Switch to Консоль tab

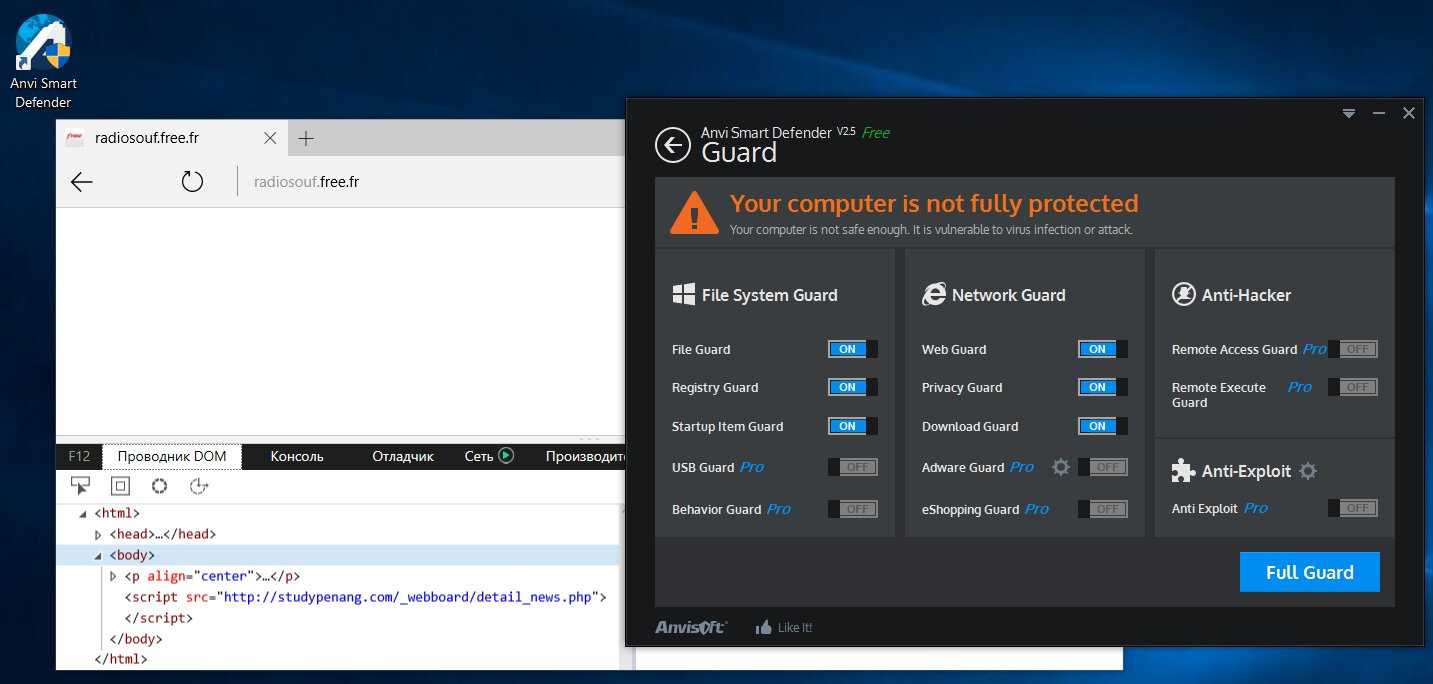[x=297, y=456]
